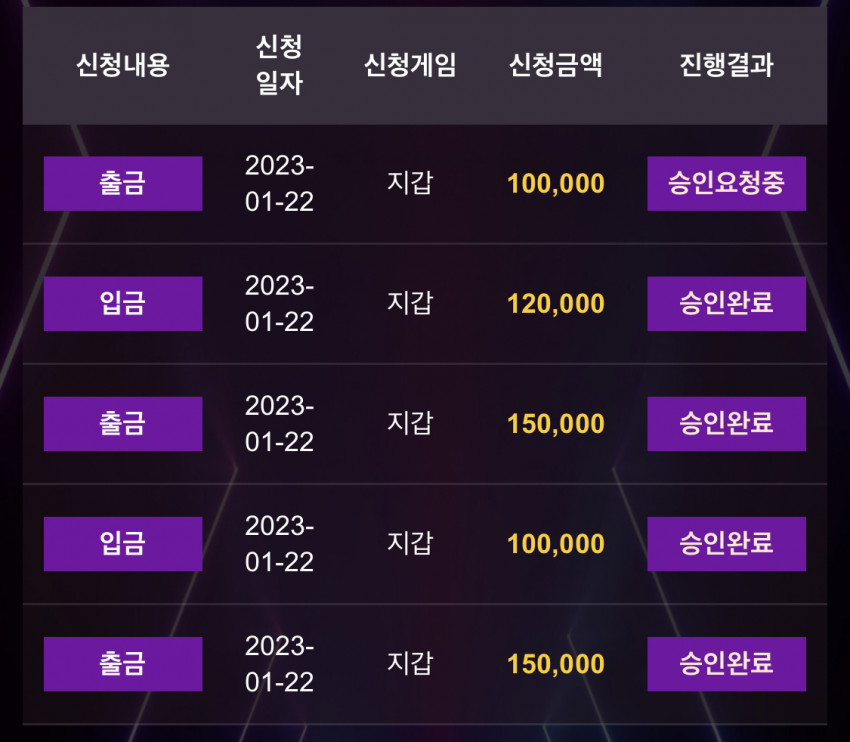Click the 진행결과 column header
850x742 pixels.
726,65
